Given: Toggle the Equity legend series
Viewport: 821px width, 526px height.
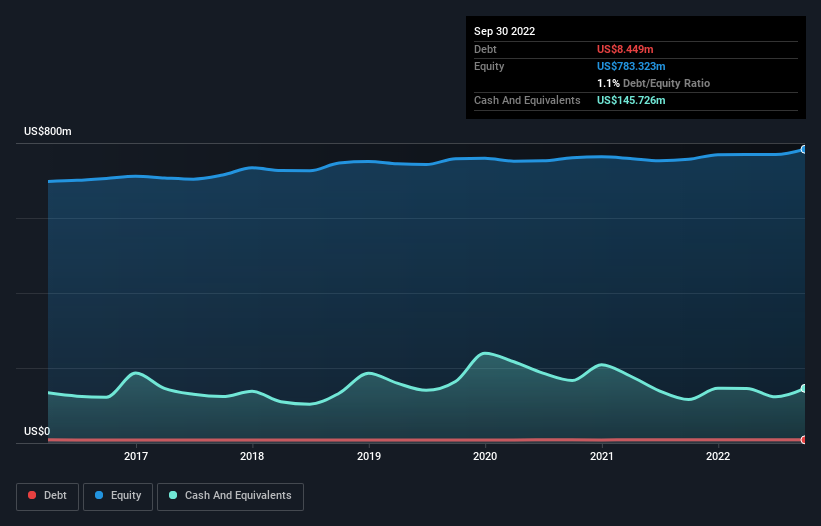Looking at the screenshot, I should 118,496.
